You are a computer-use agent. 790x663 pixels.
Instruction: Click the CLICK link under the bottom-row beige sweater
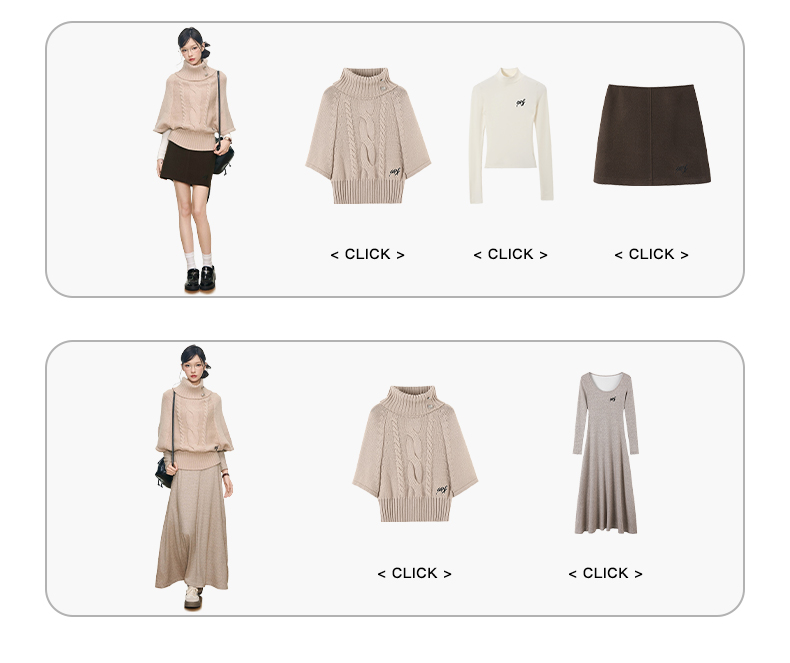point(414,573)
